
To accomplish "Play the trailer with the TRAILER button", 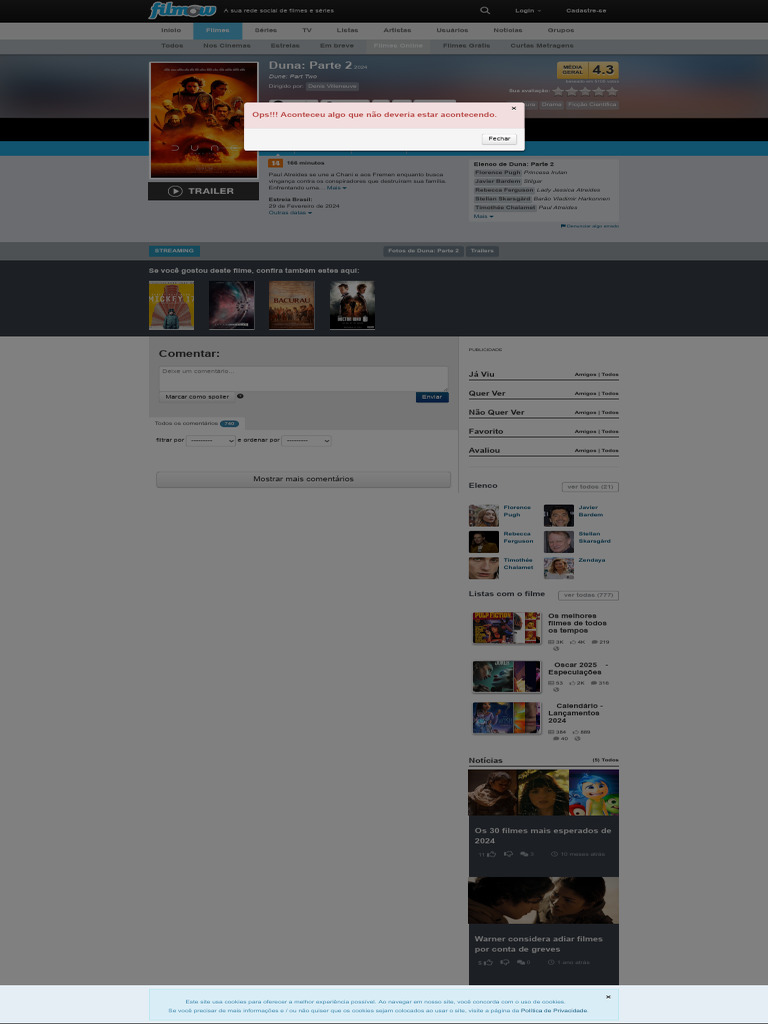I will pyautogui.click(x=203, y=191).
